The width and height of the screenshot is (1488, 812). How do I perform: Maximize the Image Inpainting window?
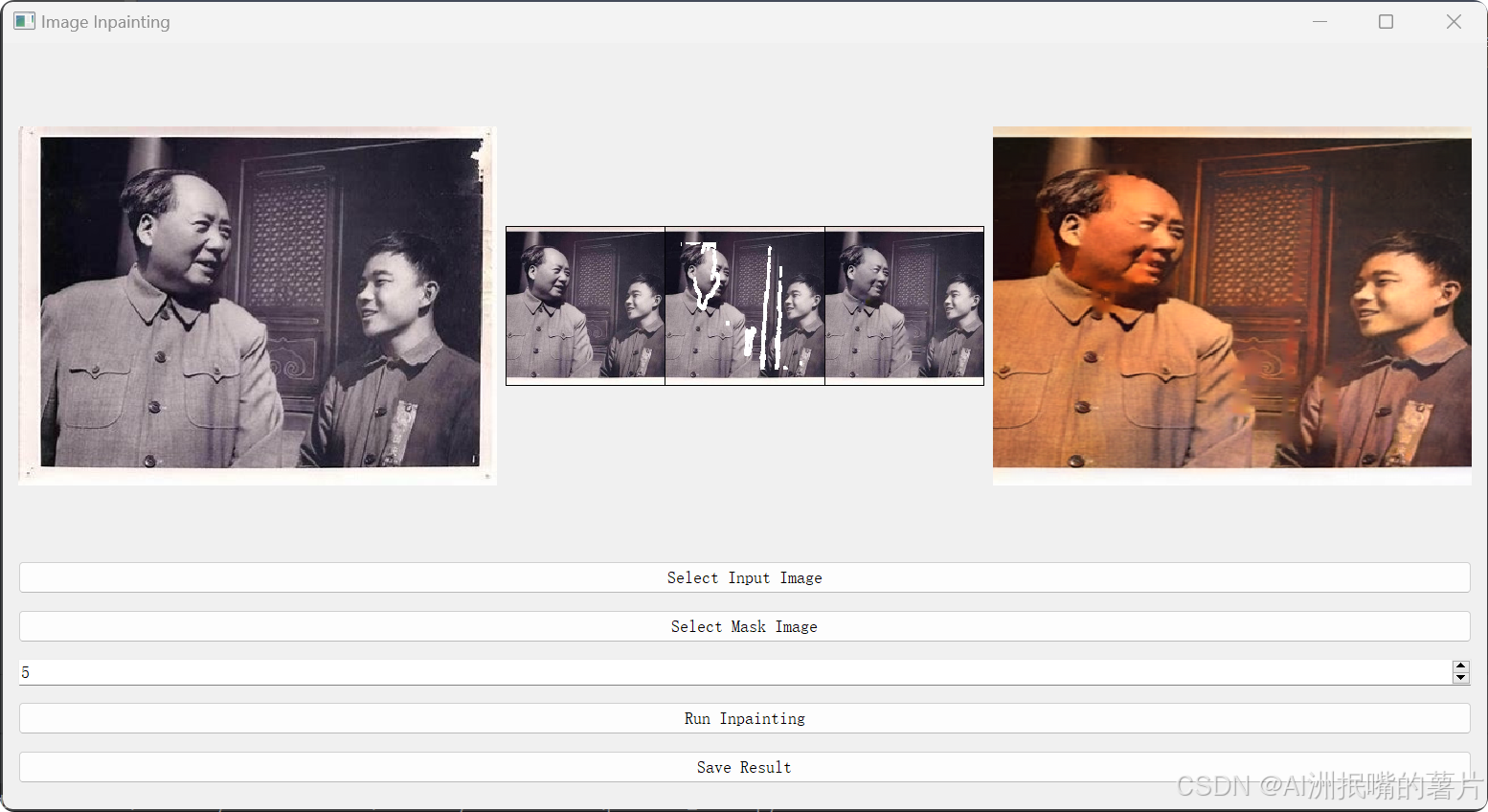click(1386, 21)
